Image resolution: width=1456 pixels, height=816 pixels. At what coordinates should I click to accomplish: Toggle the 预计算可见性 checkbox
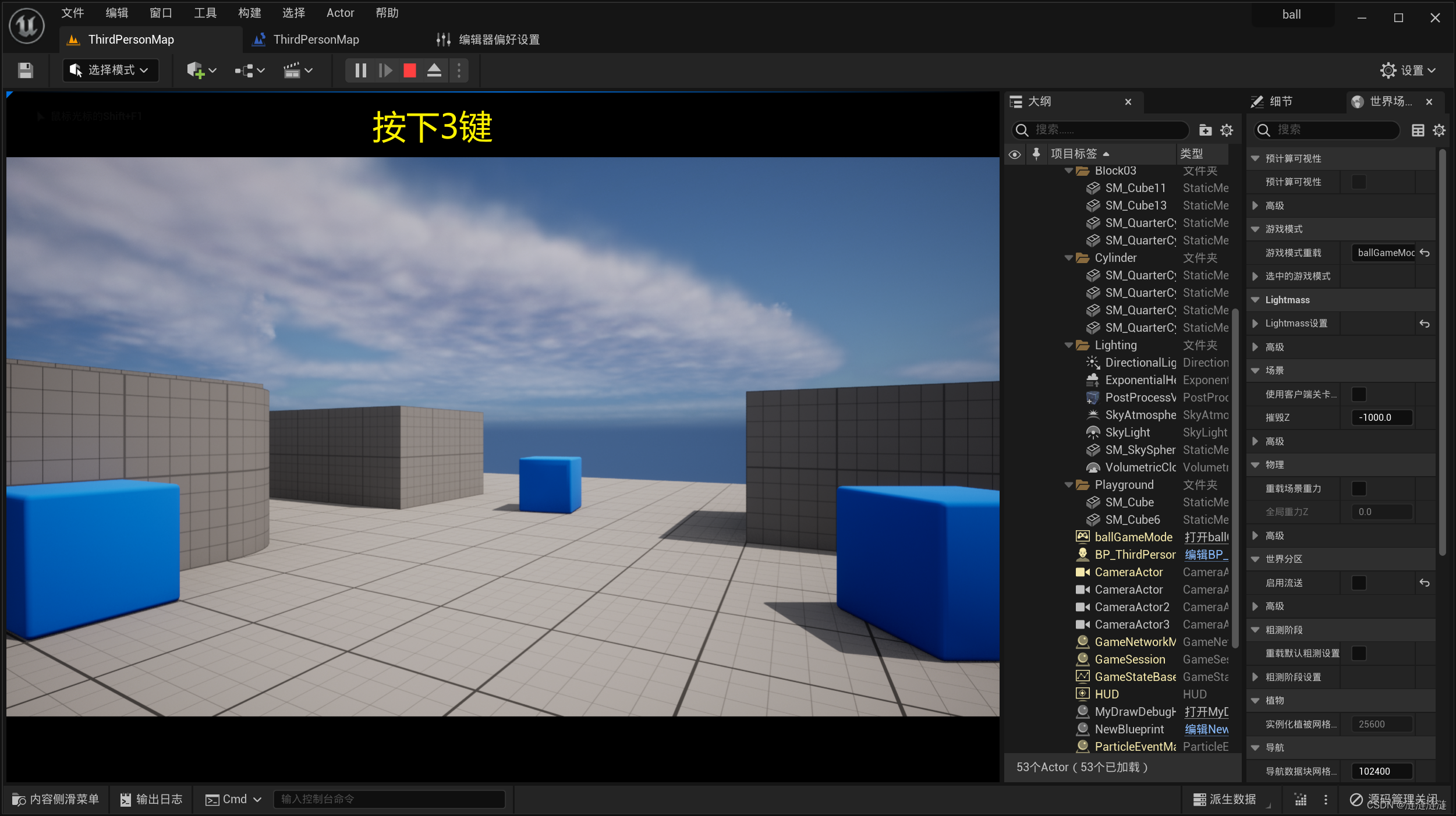coord(1359,182)
